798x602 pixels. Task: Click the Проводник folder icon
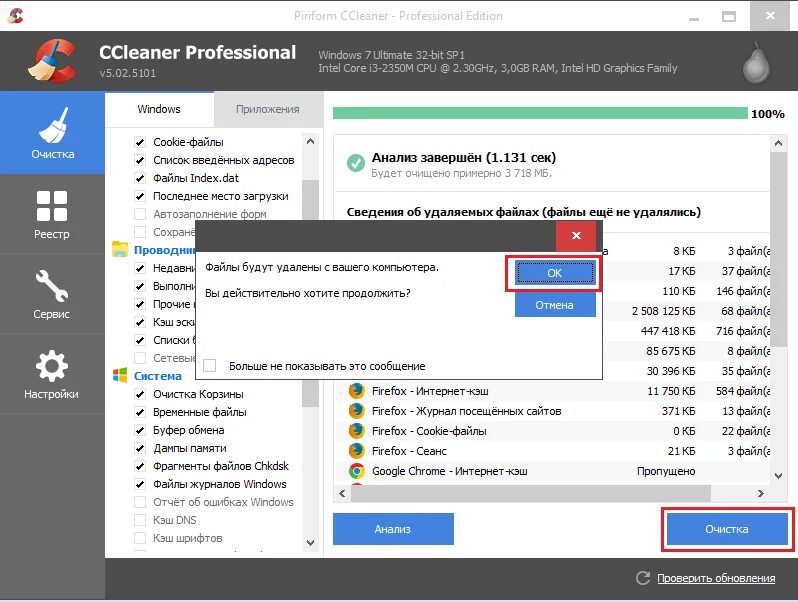click(120, 249)
